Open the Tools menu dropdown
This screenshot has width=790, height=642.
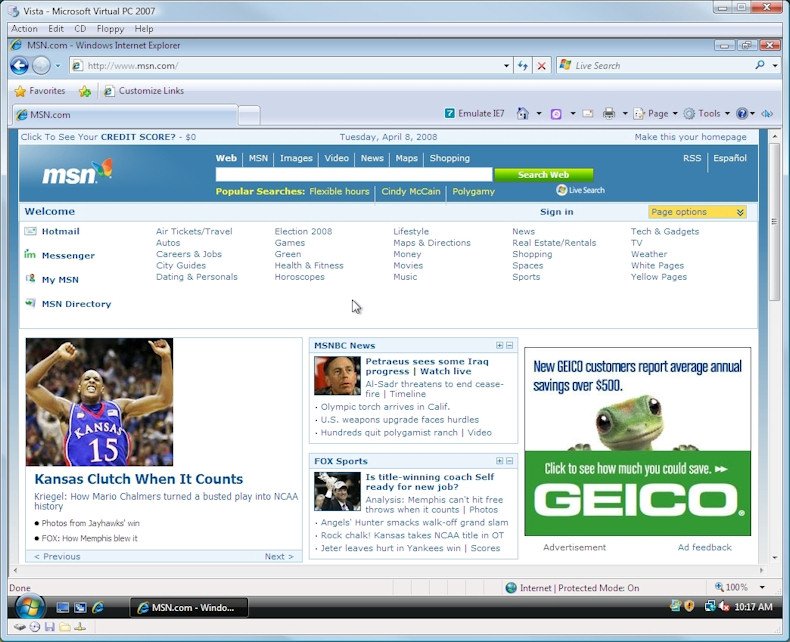(x=707, y=113)
